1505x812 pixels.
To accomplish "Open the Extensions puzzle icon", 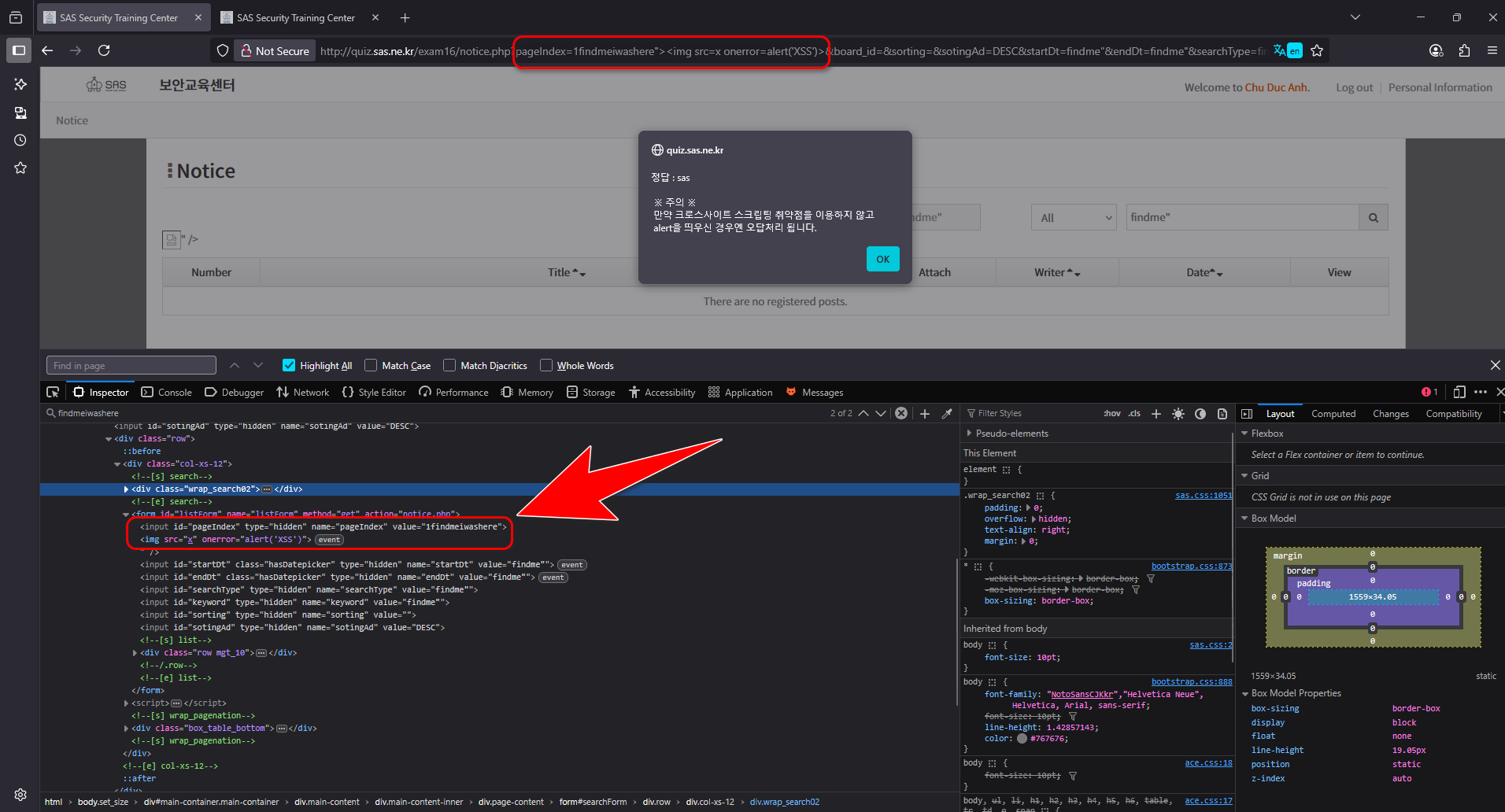I will click(1464, 51).
